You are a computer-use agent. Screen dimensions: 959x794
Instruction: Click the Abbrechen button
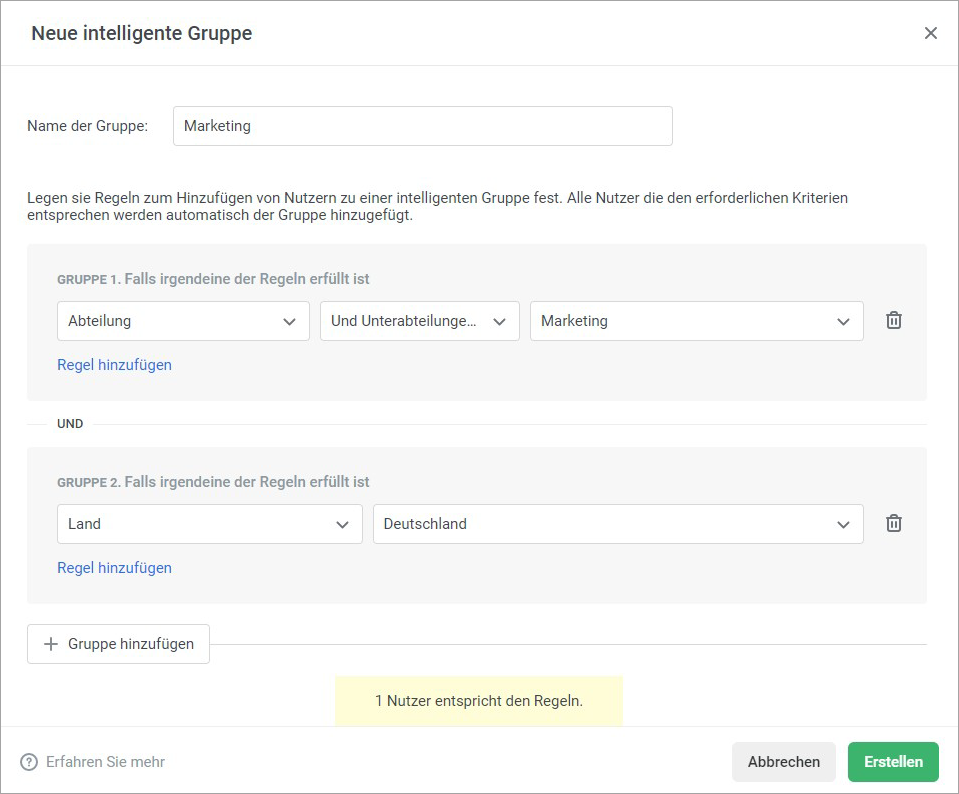(783, 762)
